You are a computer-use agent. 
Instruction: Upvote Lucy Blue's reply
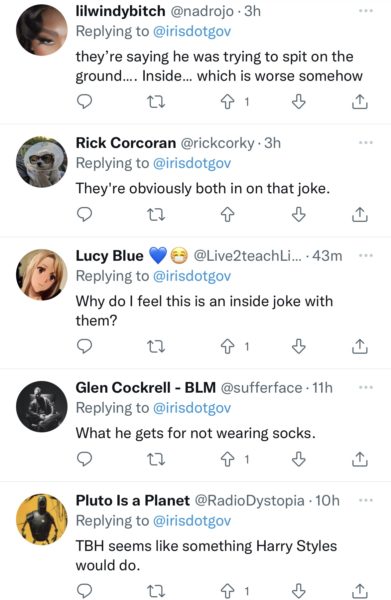click(228, 347)
